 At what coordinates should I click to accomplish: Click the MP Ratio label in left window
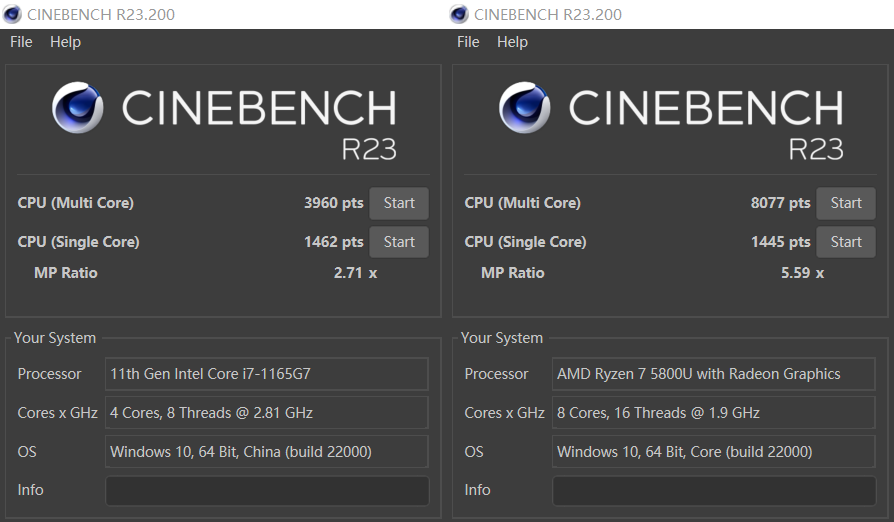pyautogui.click(x=66, y=273)
